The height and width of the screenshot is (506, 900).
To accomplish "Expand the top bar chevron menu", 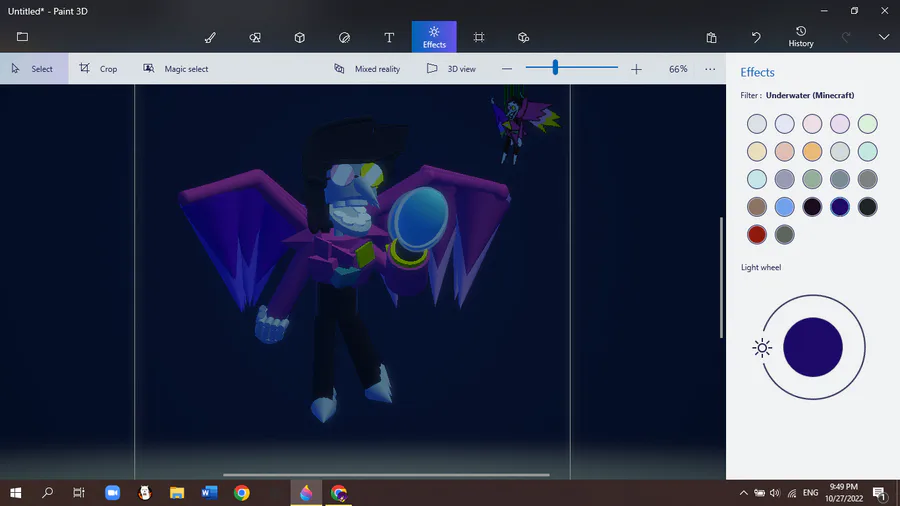I will (x=884, y=37).
